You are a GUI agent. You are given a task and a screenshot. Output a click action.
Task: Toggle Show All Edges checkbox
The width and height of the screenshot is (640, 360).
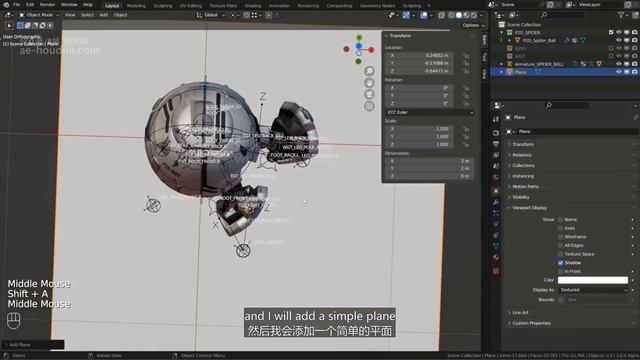pos(560,245)
